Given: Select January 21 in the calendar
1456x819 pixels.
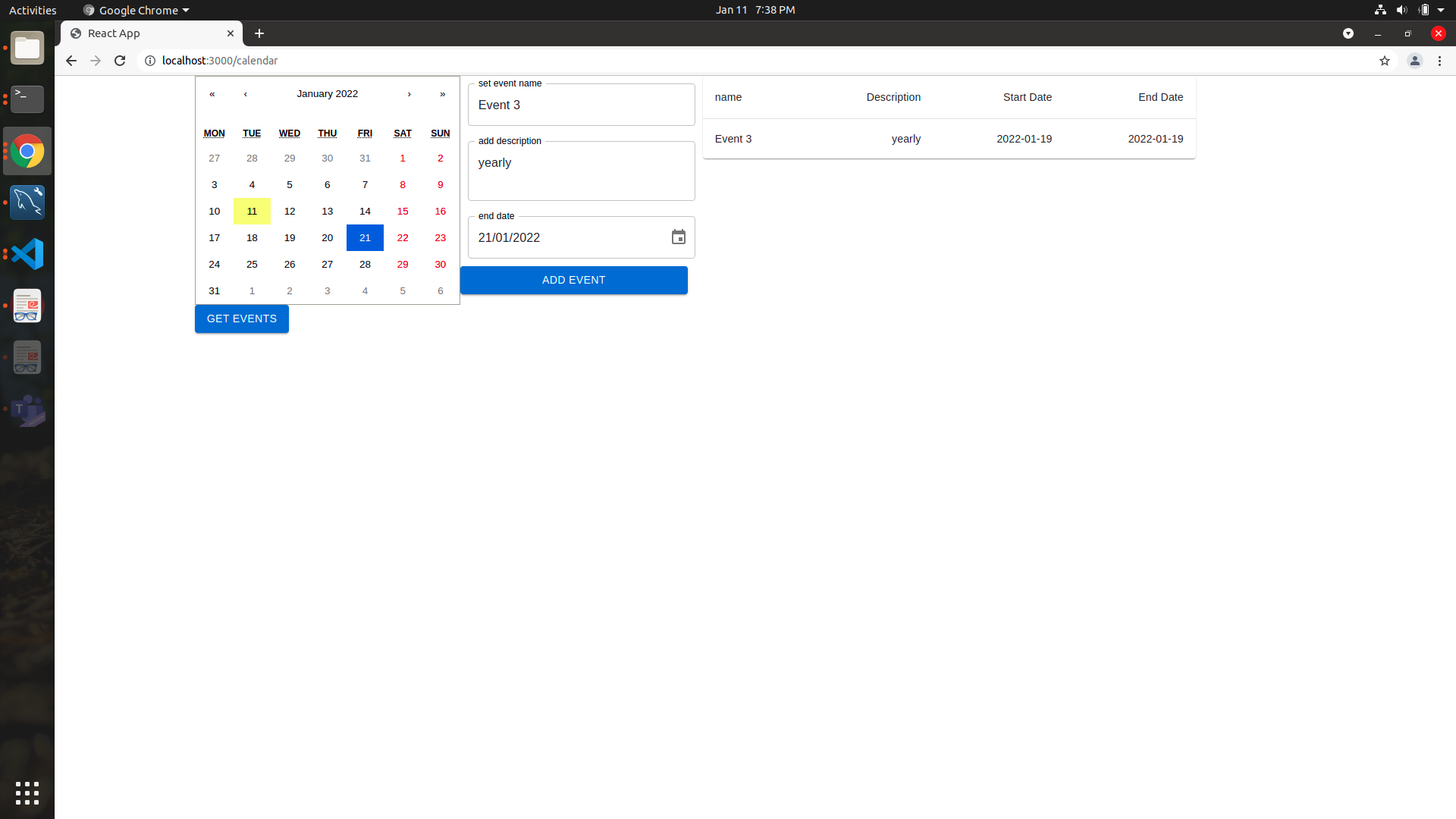Looking at the screenshot, I should click(365, 237).
